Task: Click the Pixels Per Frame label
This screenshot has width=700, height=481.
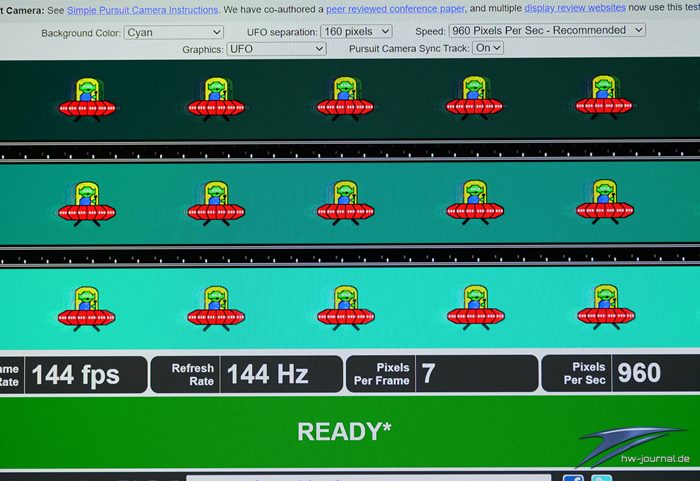Action: tap(382, 374)
